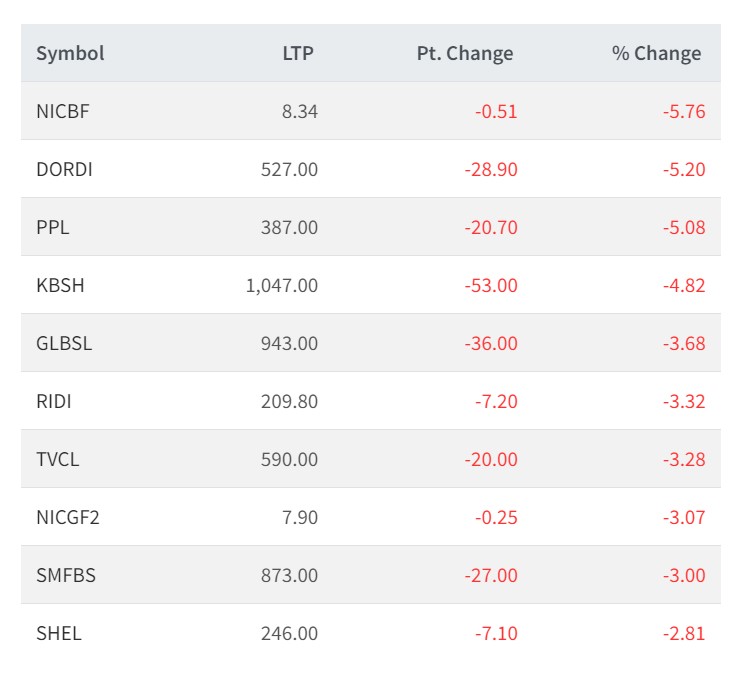Sort by the LTP column header

(298, 54)
